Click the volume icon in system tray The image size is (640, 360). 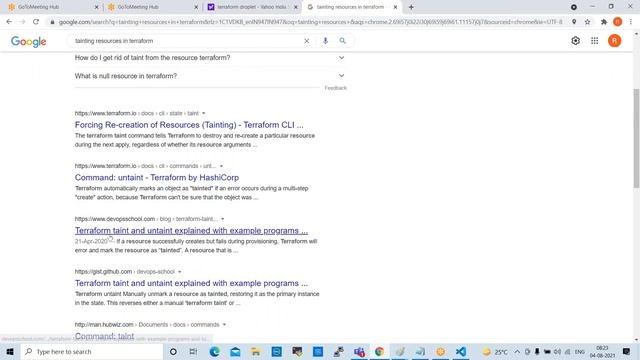(557, 351)
